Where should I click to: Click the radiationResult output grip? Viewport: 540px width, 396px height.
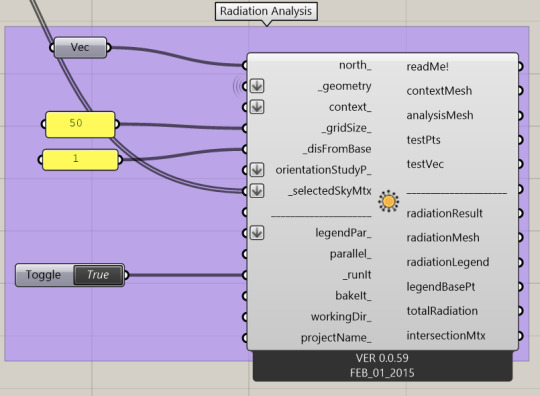(520, 213)
